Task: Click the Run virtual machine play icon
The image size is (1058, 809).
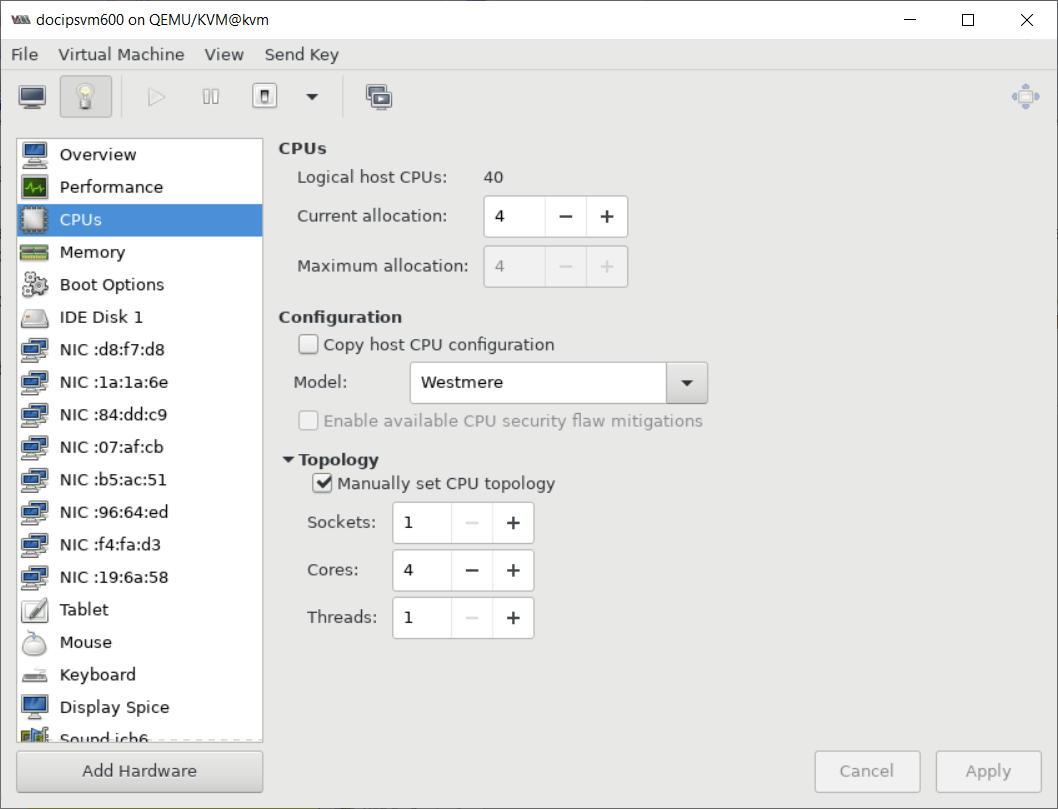Action: [156, 97]
